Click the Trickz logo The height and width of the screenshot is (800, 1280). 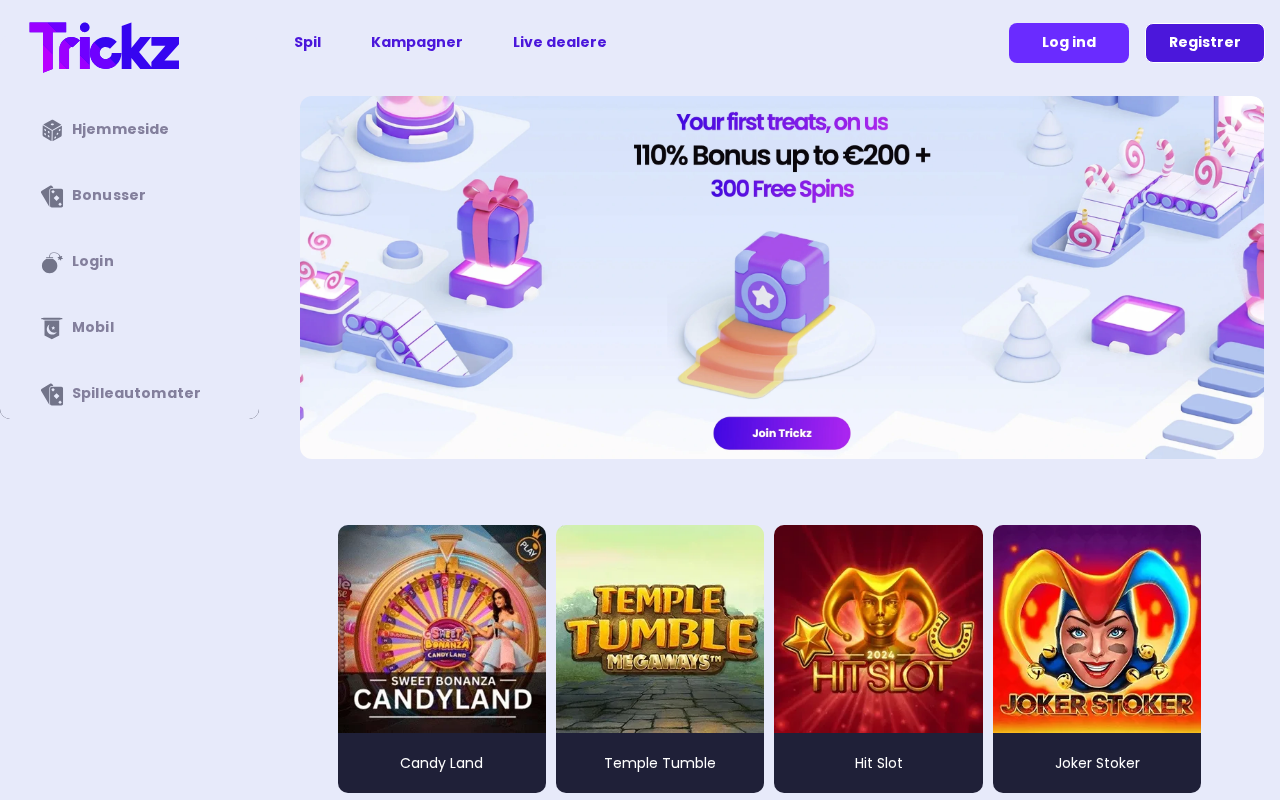point(104,47)
